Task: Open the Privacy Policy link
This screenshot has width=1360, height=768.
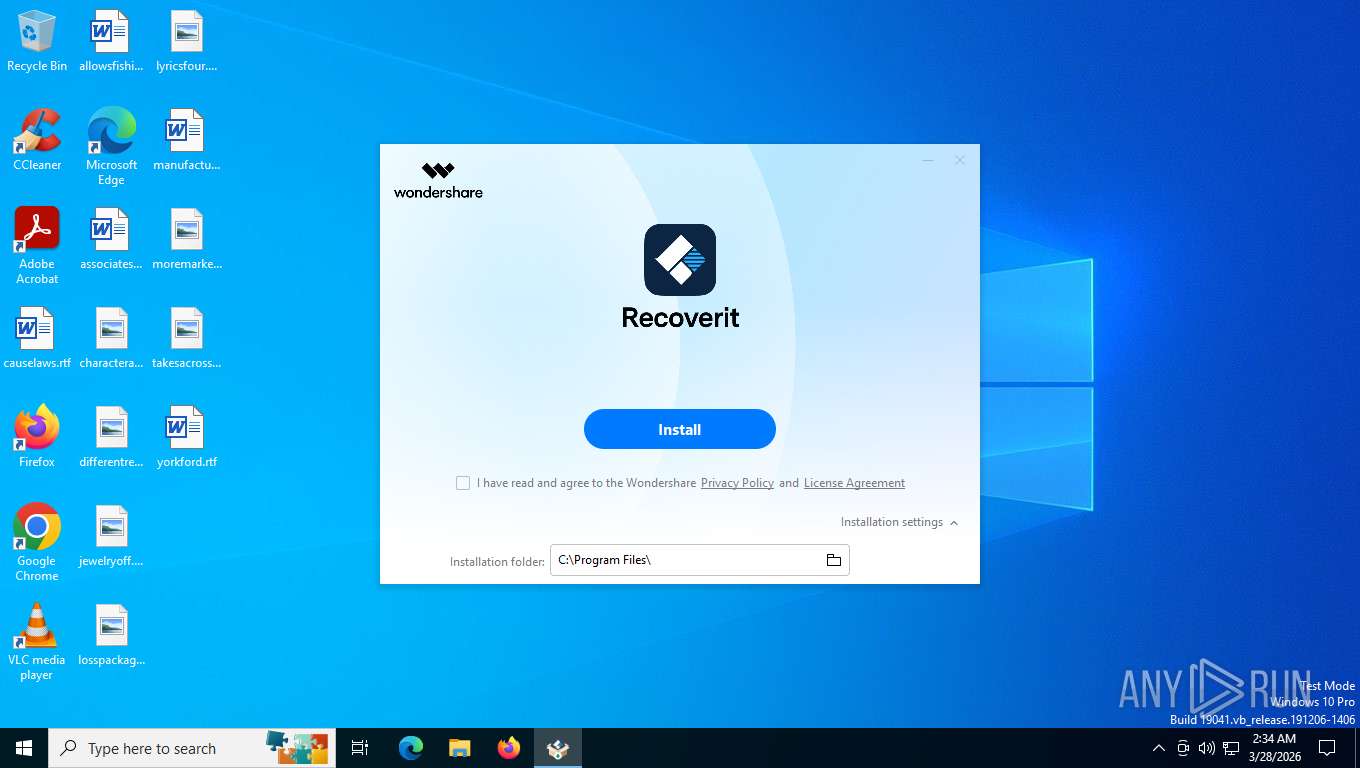Action: coord(737,483)
